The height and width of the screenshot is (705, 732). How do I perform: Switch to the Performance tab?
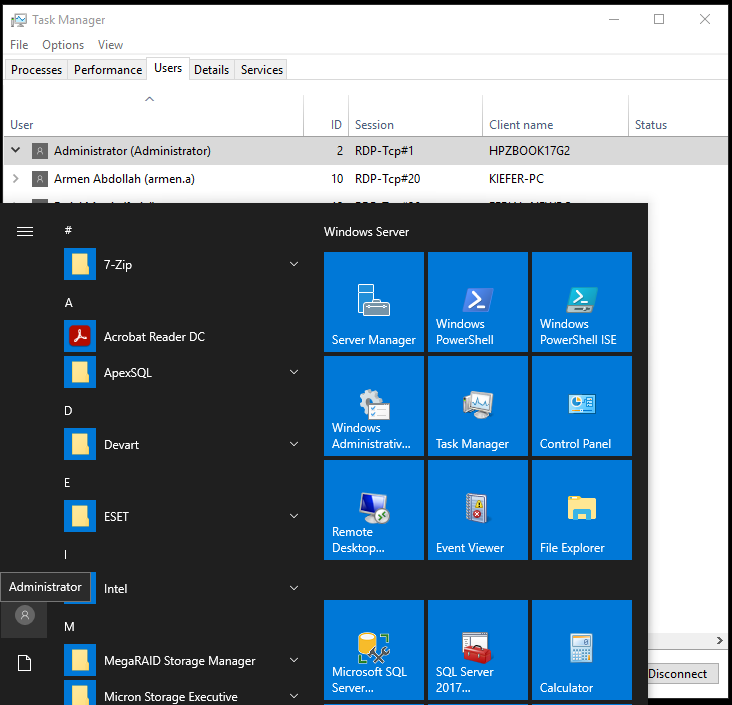coord(108,70)
